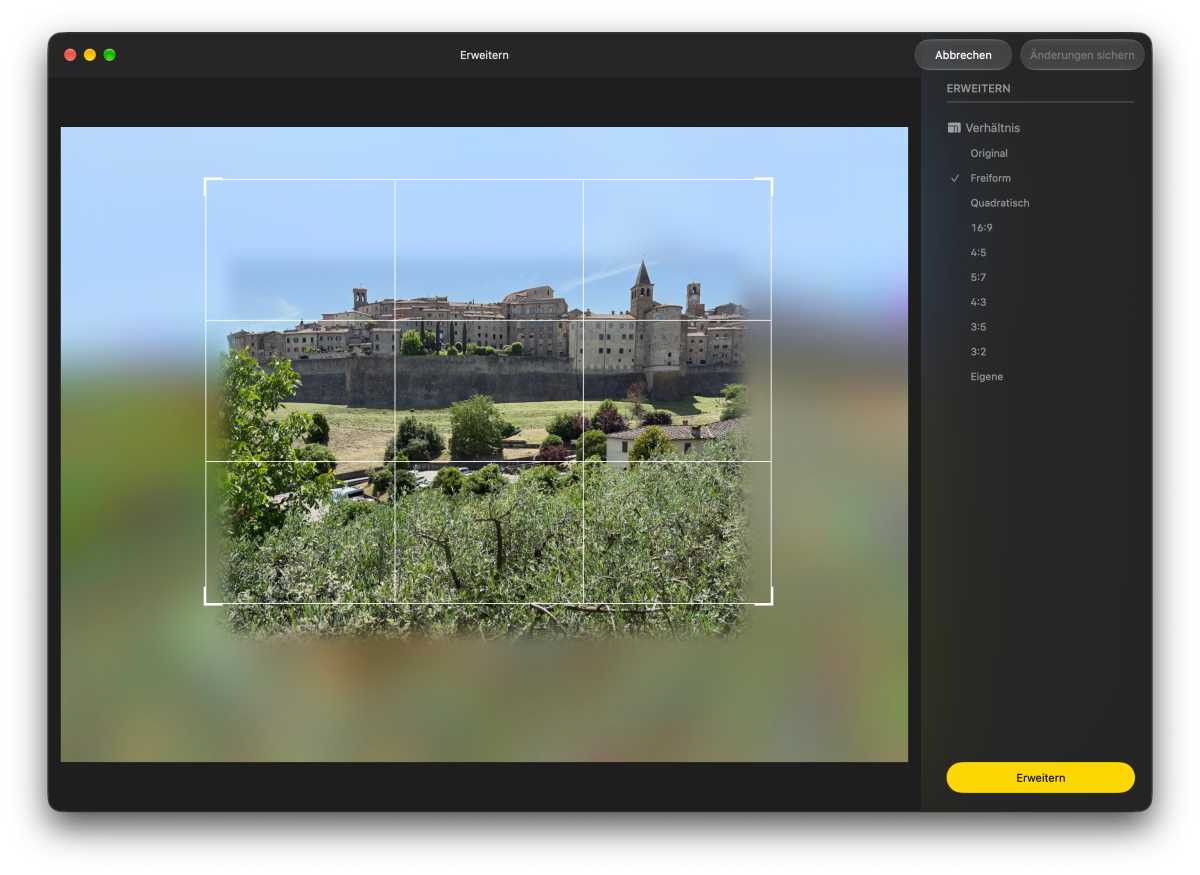
Task: Close the window with the red button
Action: pos(70,55)
